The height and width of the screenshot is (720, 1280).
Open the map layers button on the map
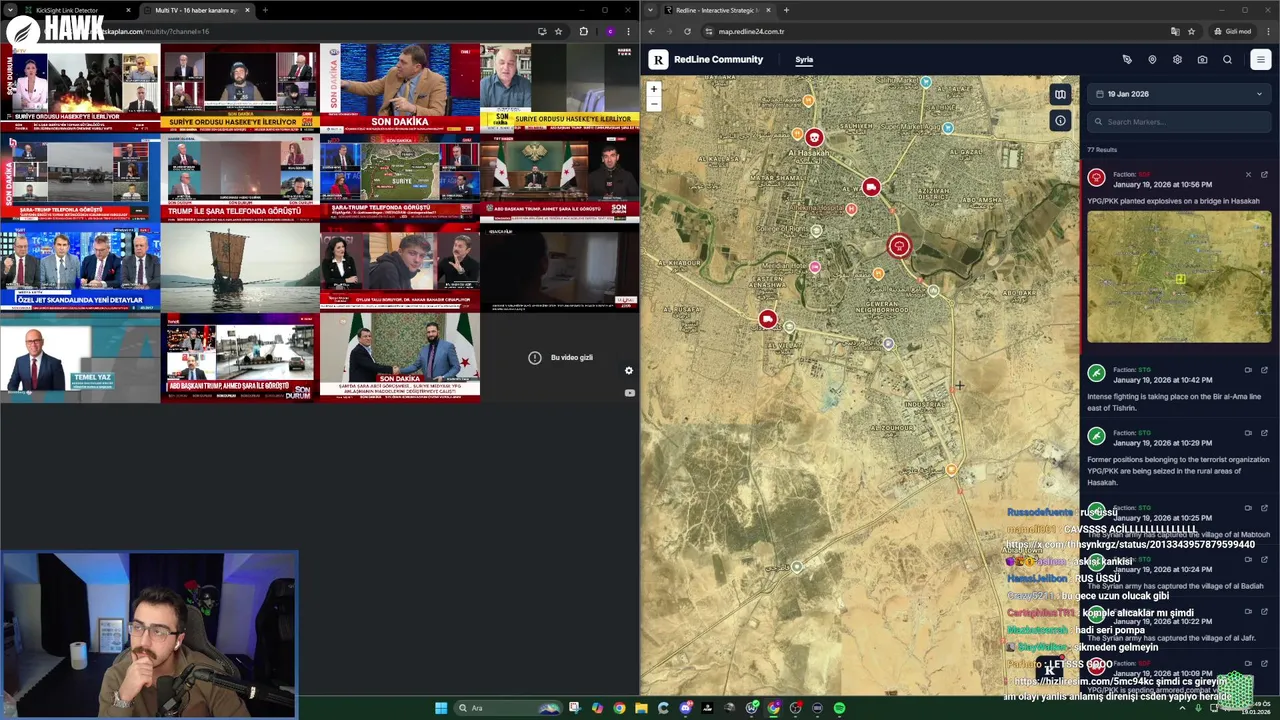(1060, 94)
